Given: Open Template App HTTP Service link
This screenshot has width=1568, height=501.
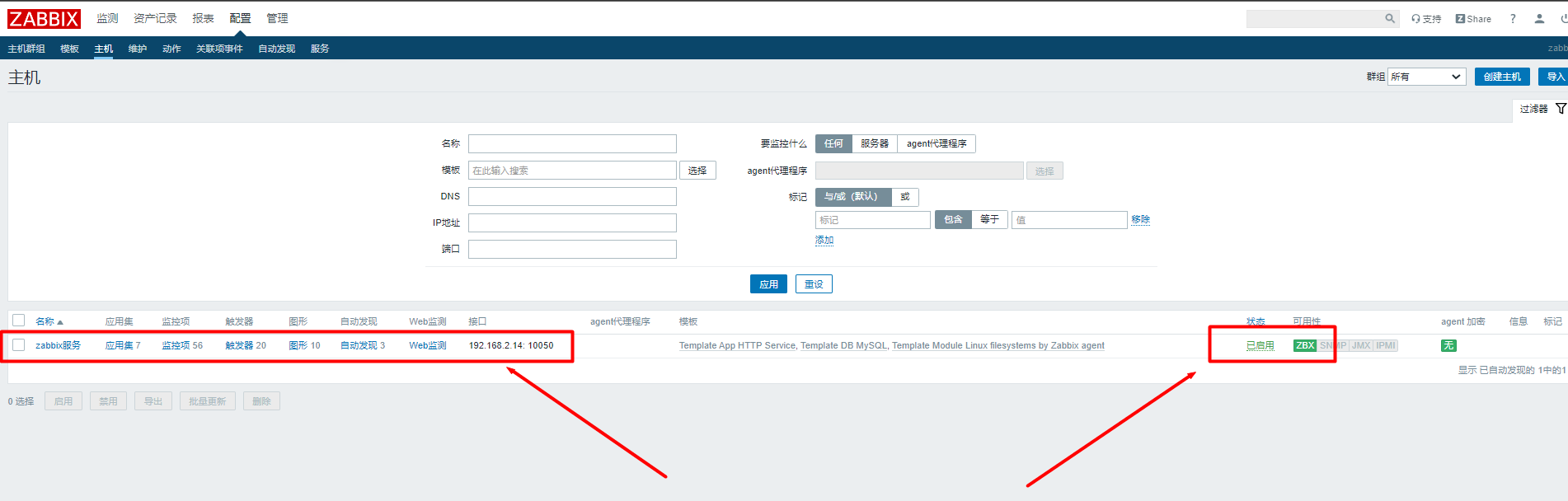Looking at the screenshot, I should click(737, 345).
